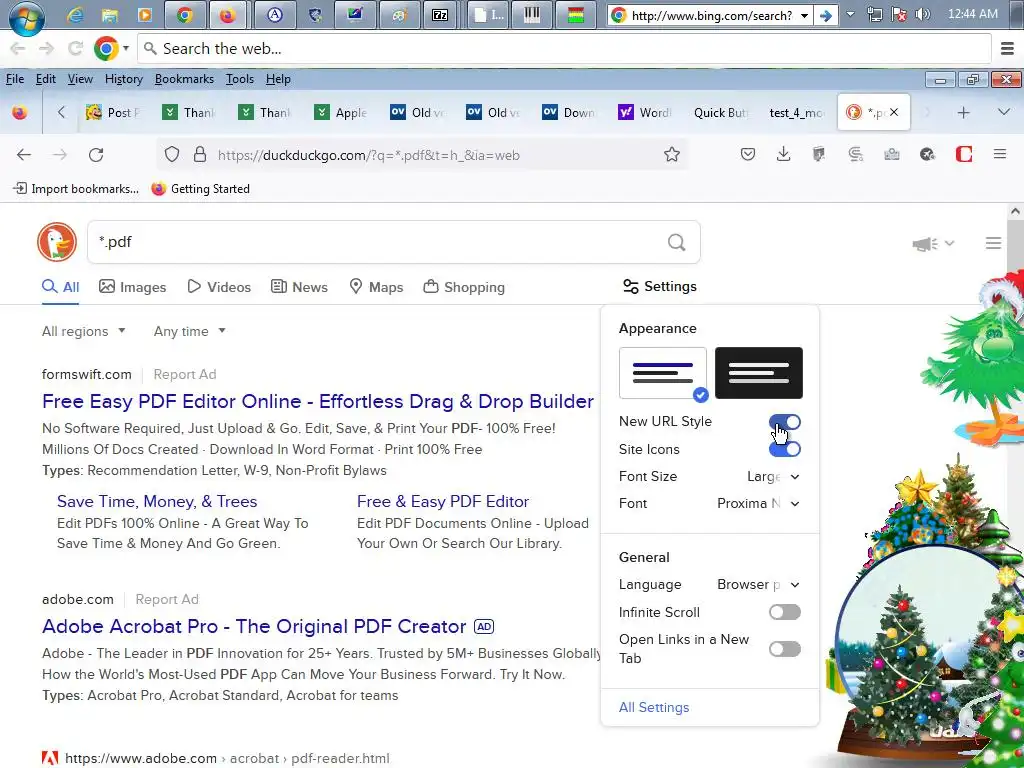The image size is (1024, 768).
Task: Expand the megaphone dropdown chevron
Action: pos(950,243)
